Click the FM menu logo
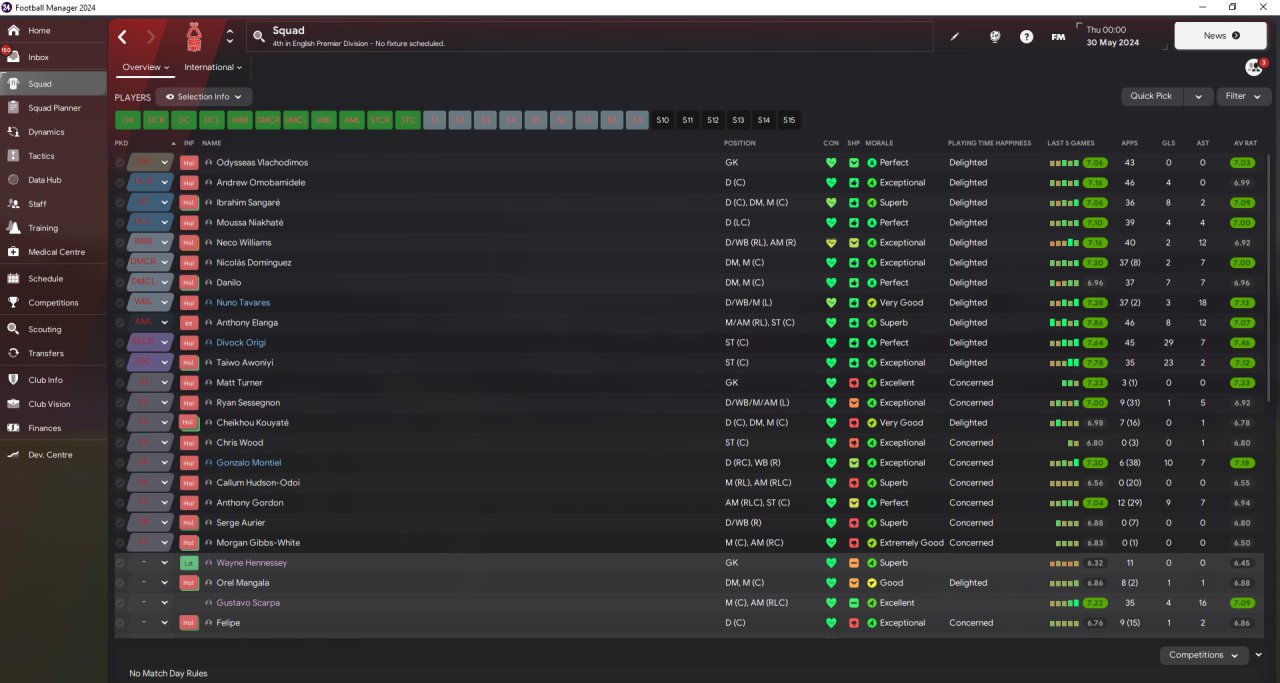The width and height of the screenshot is (1280, 683). pos(1058,37)
